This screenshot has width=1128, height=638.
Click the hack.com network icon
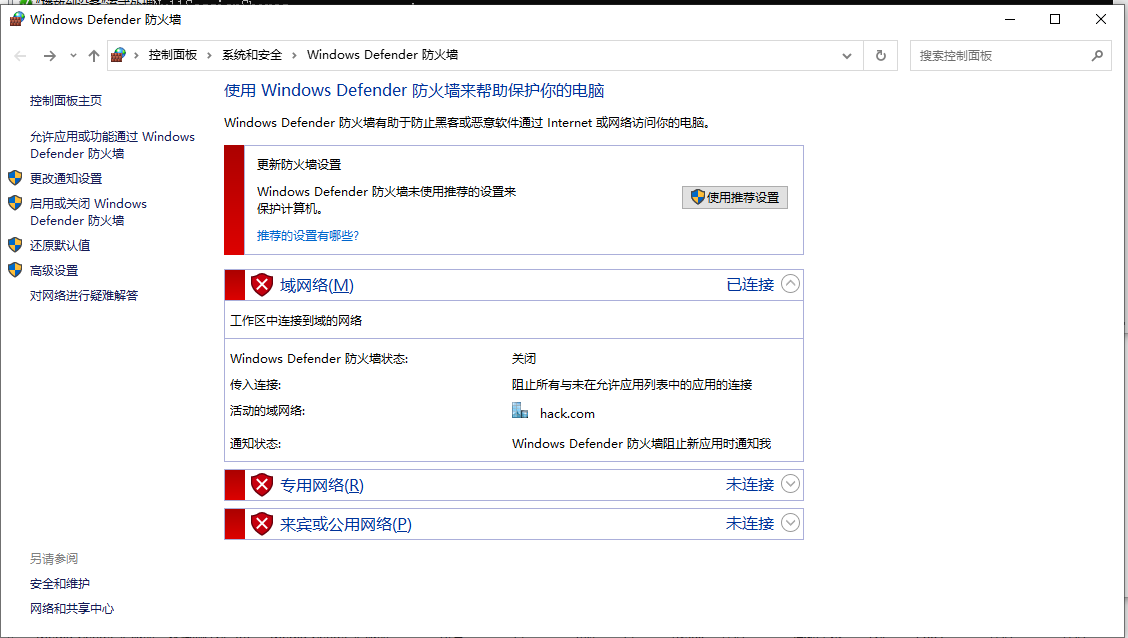pos(520,411)
